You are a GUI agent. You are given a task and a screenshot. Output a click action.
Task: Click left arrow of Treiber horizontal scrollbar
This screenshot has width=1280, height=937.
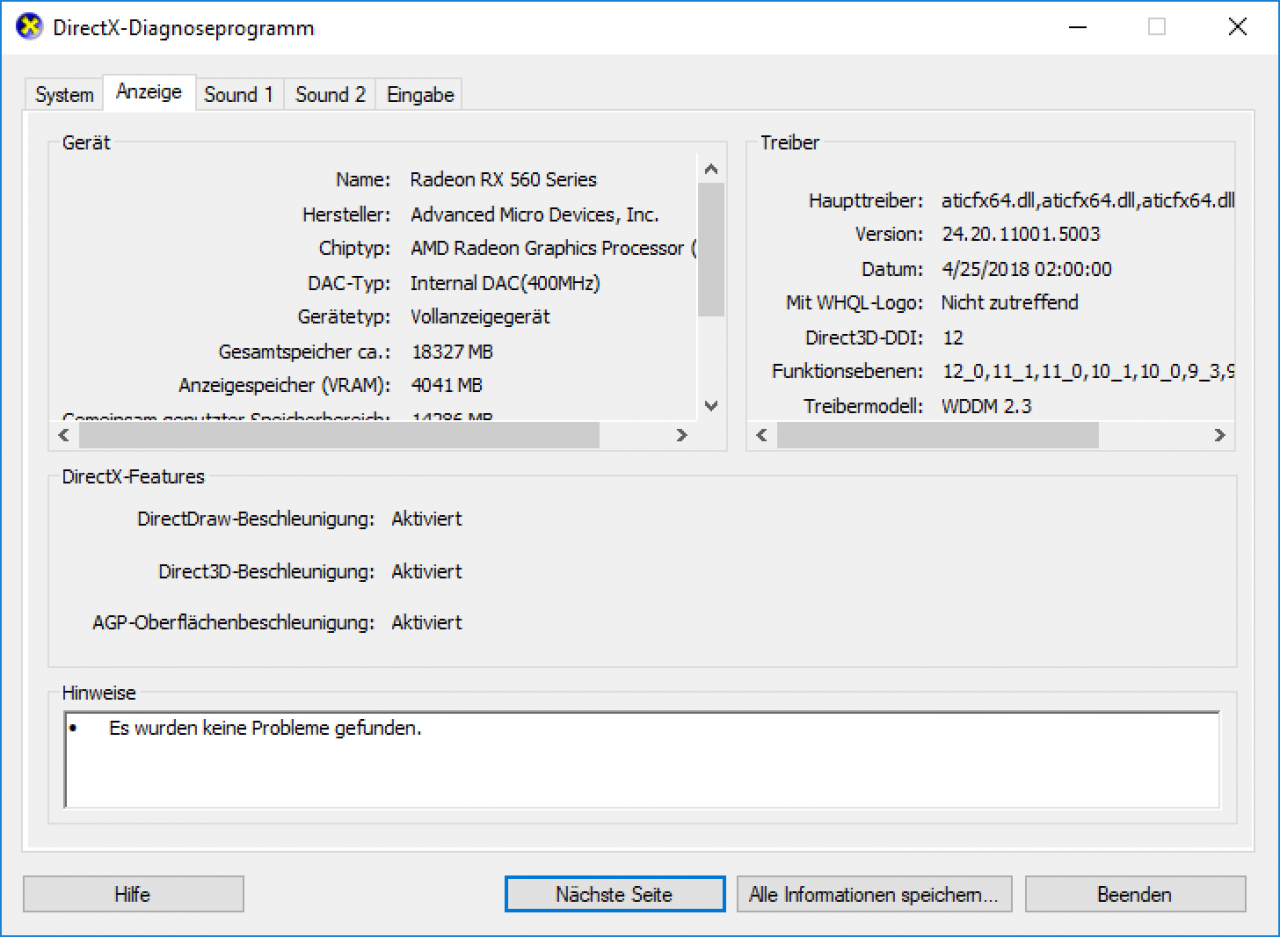pyautogui.click(x=762, y=435)
